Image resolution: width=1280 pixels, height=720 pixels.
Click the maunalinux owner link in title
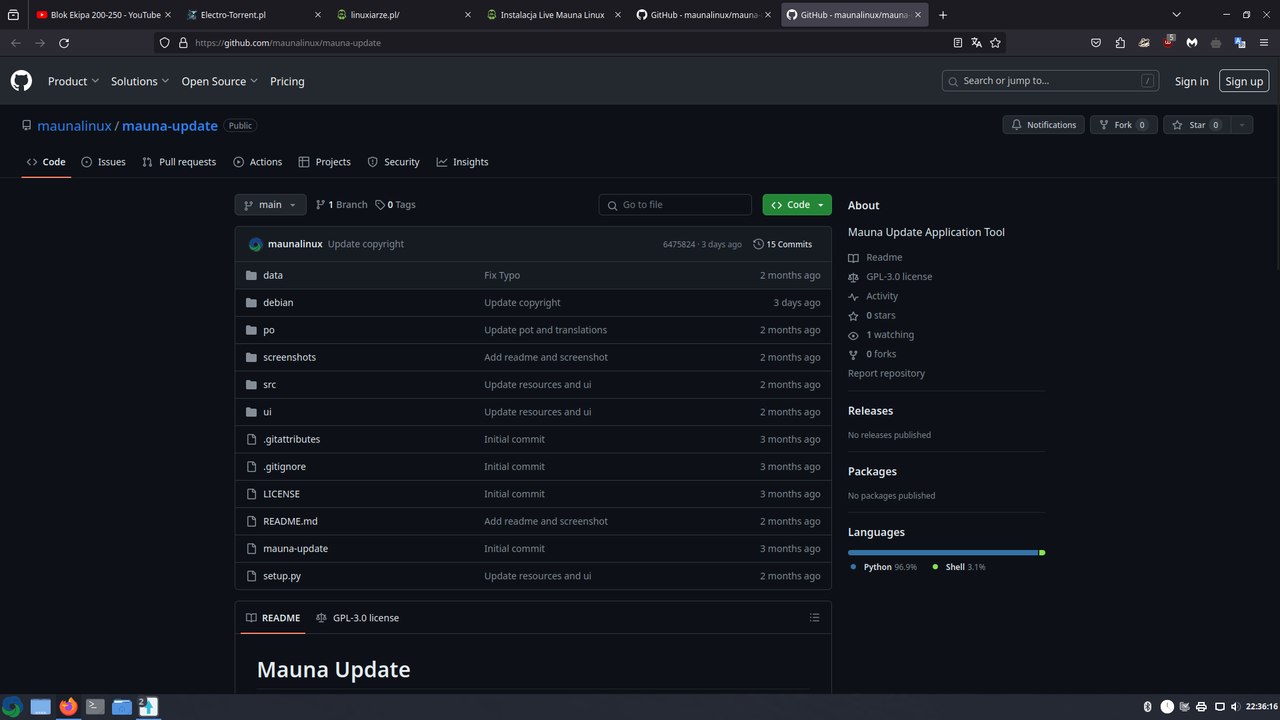tap(74, 126)
